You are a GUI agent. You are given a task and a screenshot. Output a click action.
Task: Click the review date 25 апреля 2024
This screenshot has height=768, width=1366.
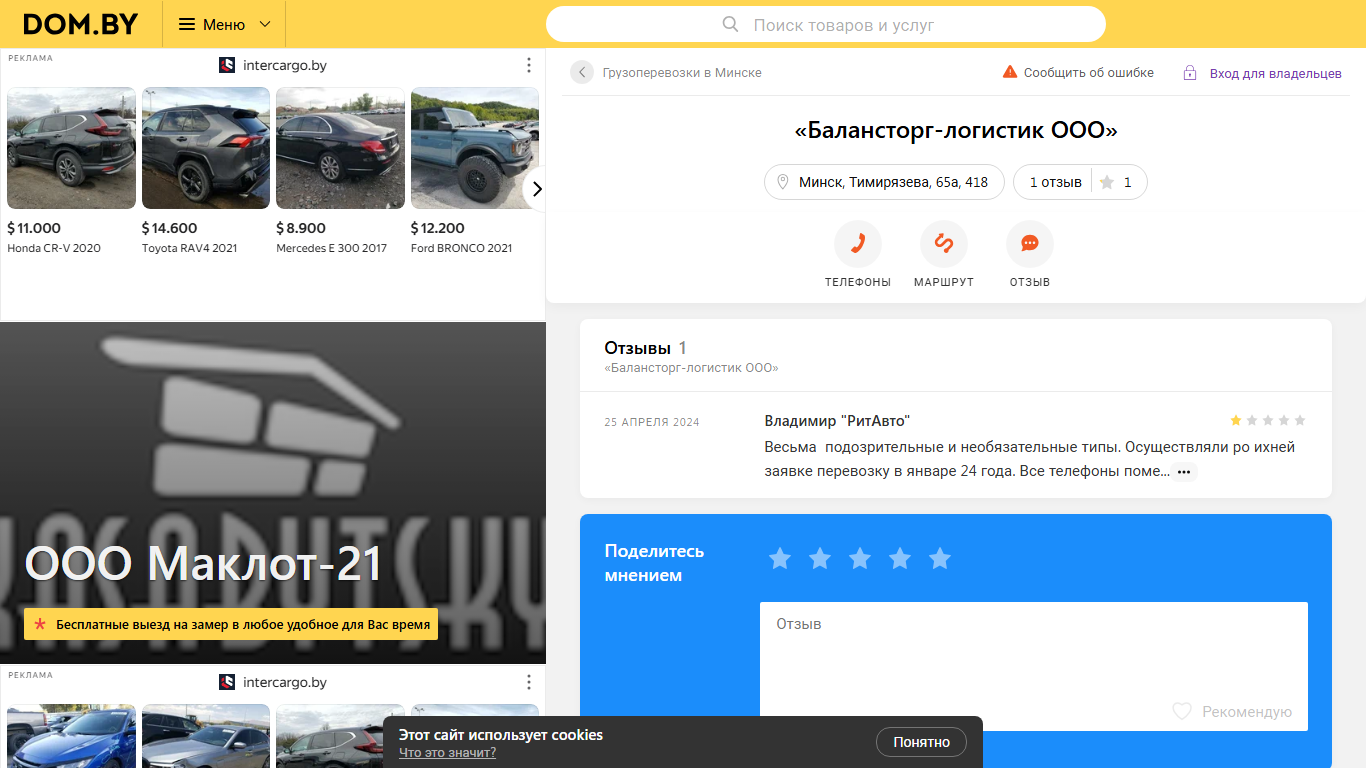pyautogui.click(x=652, y=422)
